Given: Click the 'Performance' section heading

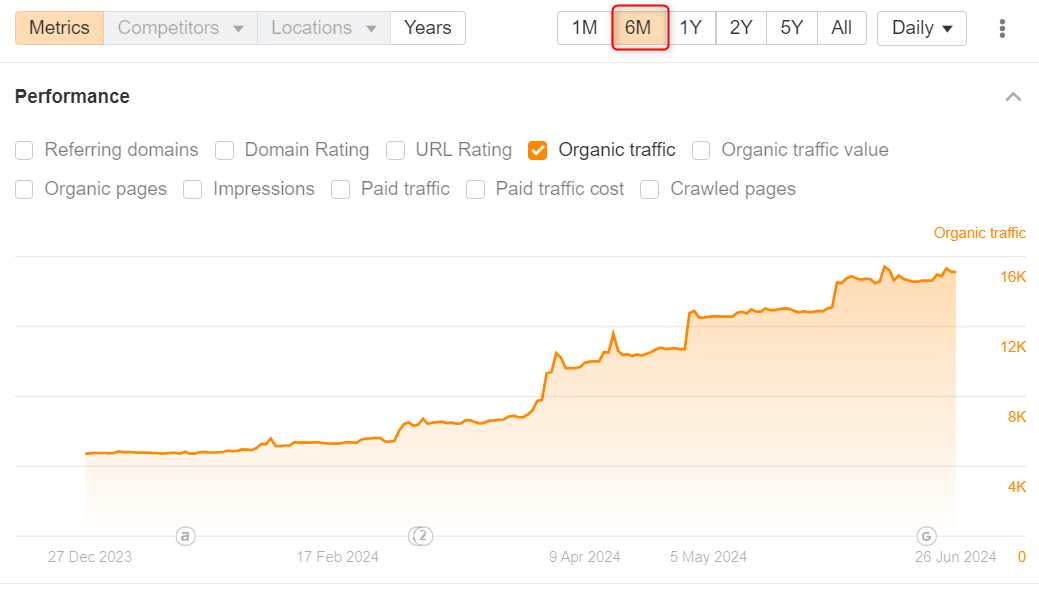Looking at the screenshot, I should 72,97.
